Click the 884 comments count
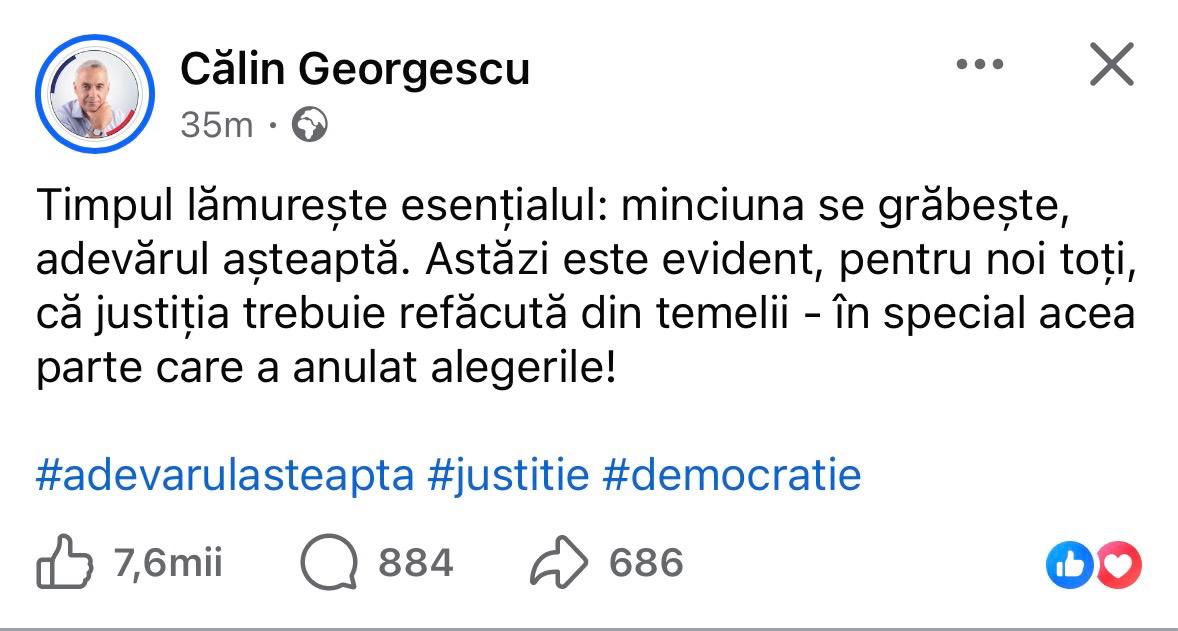 415,564
